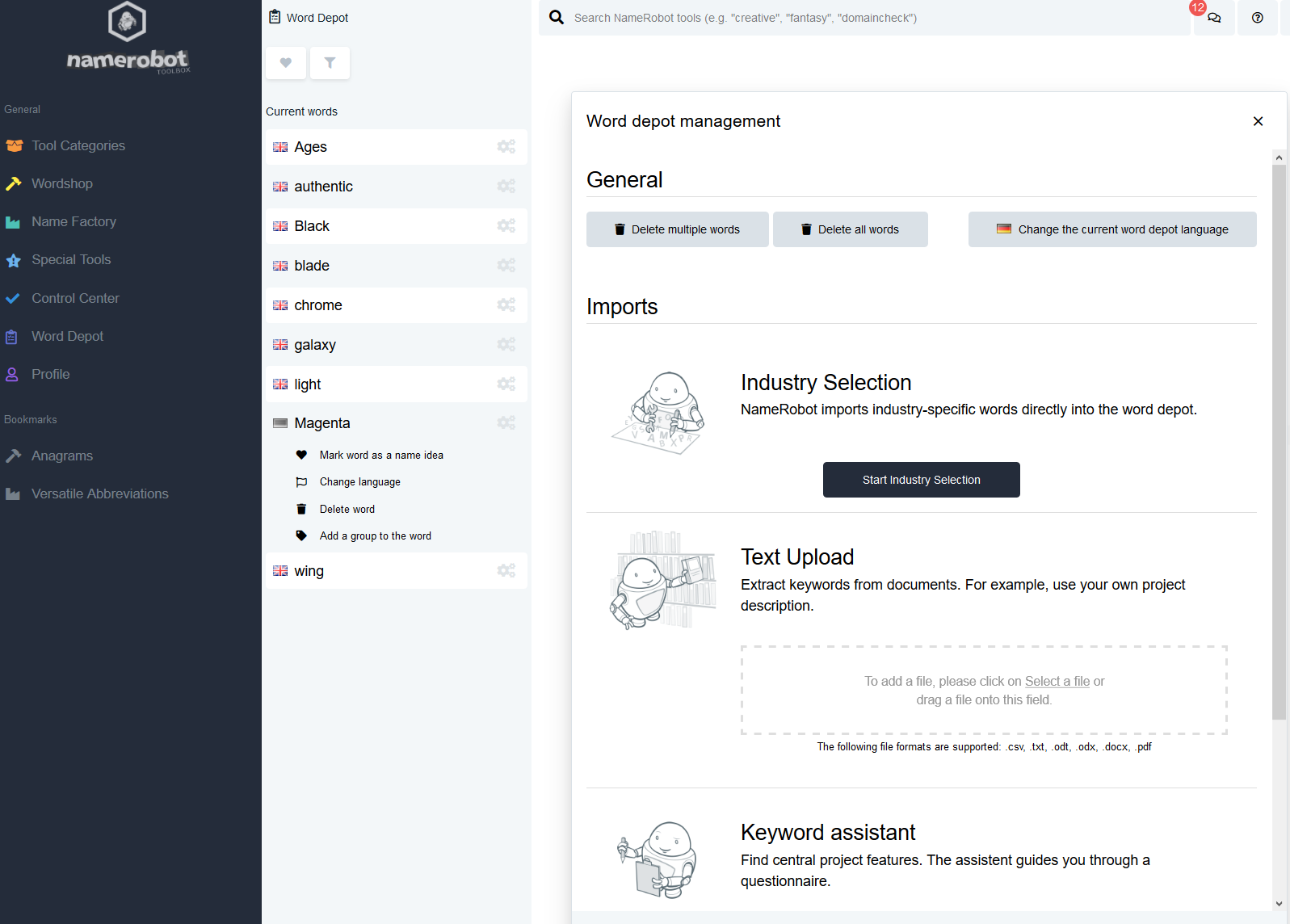Click the English flag next to blade
Image resolution: width=1290 pixels, height=924 pixels.
pyautogui.click(x=280, y=266)
